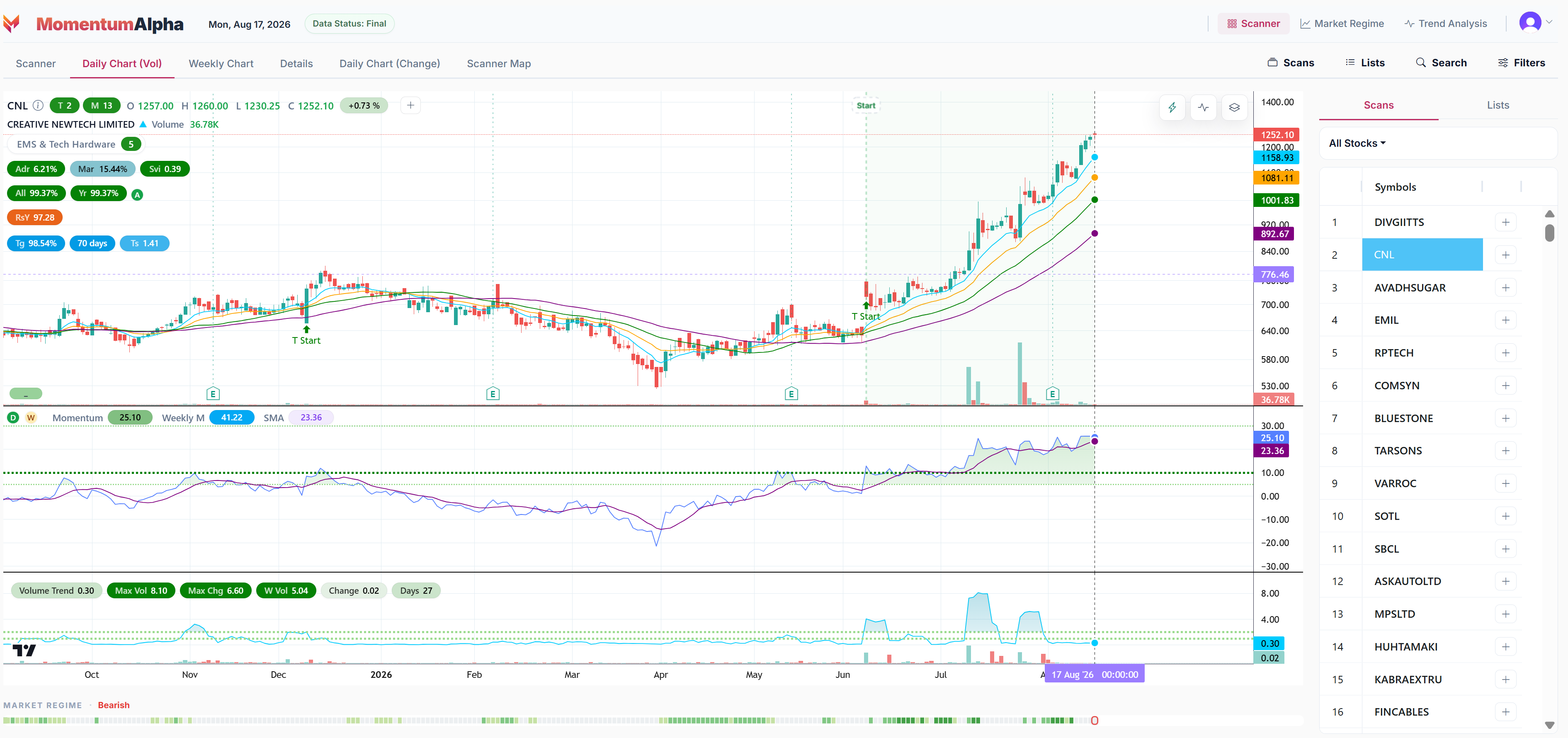Click the Symbols column header
This screenshot has width=1568, height=738.
(1395, 187)
